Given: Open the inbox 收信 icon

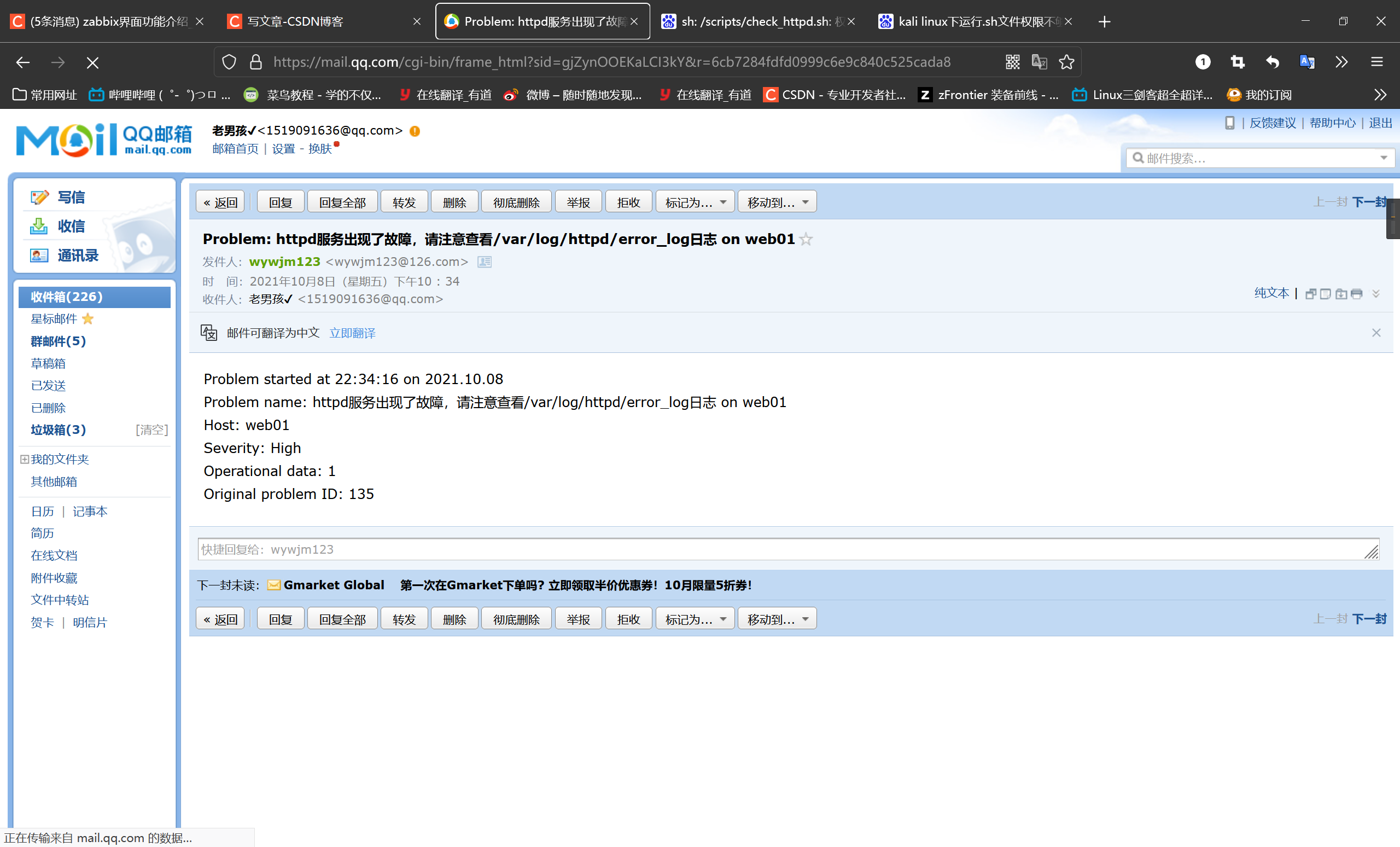Looking at the screenshot, I should pyautogui.click(x=39, y=226).
